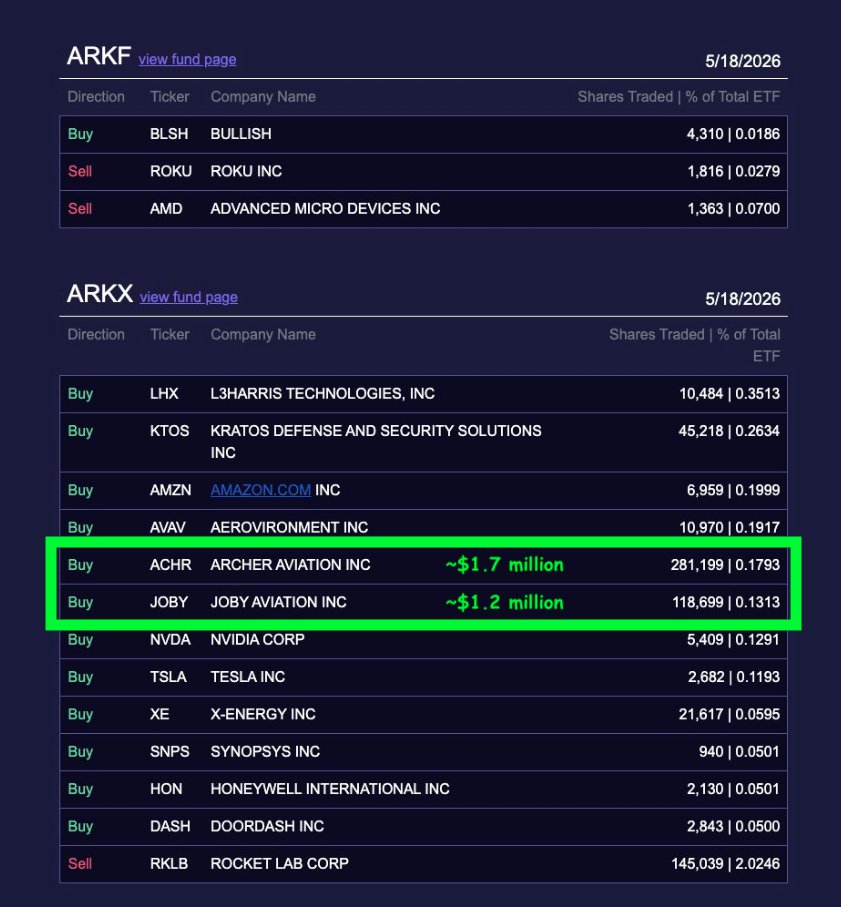Select ADVANCED MICRO DEVICES INC text
This screenshot has width=841, height=907.
point(325,209)
